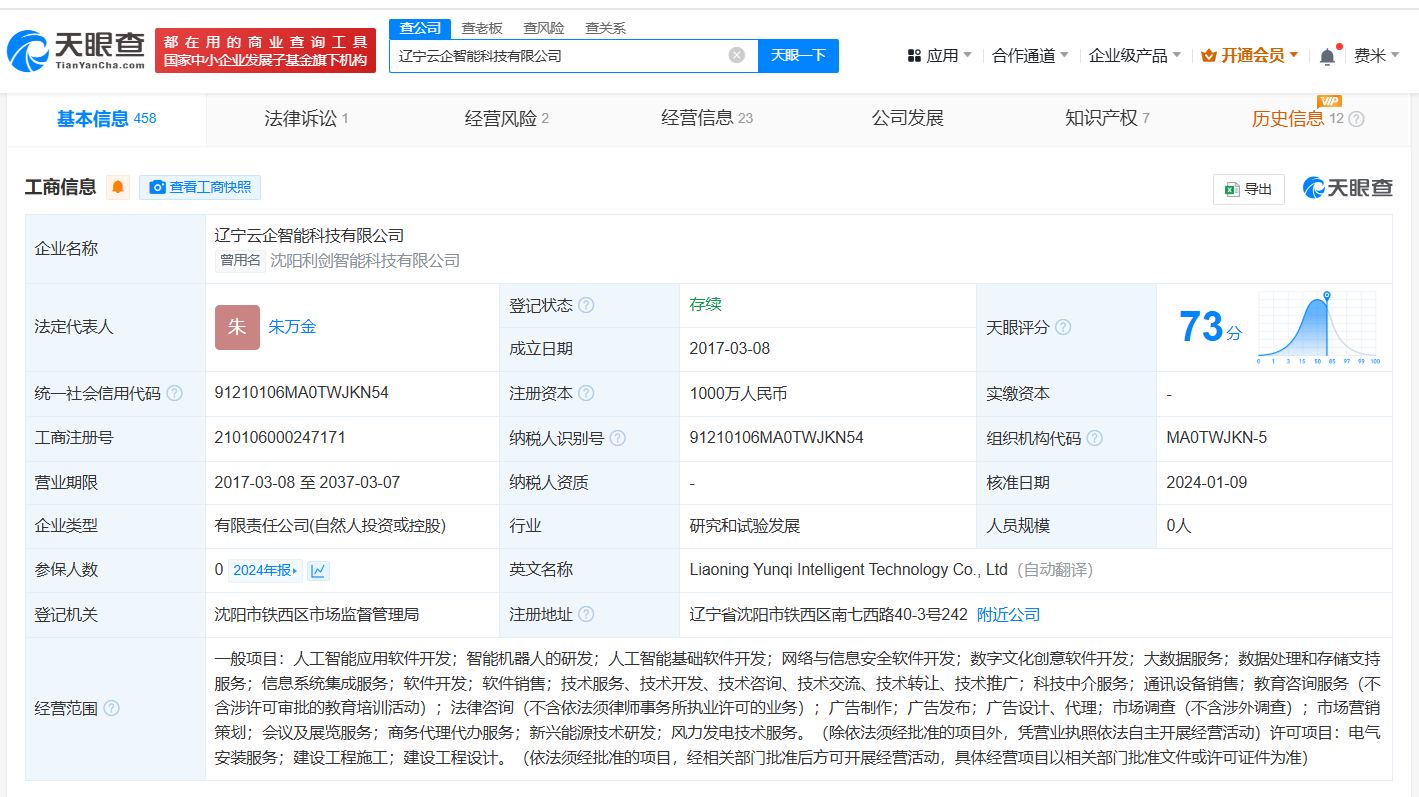Click the 天眼一下 search button
This screenshot has width=1419, height=797.
[798, 55]
